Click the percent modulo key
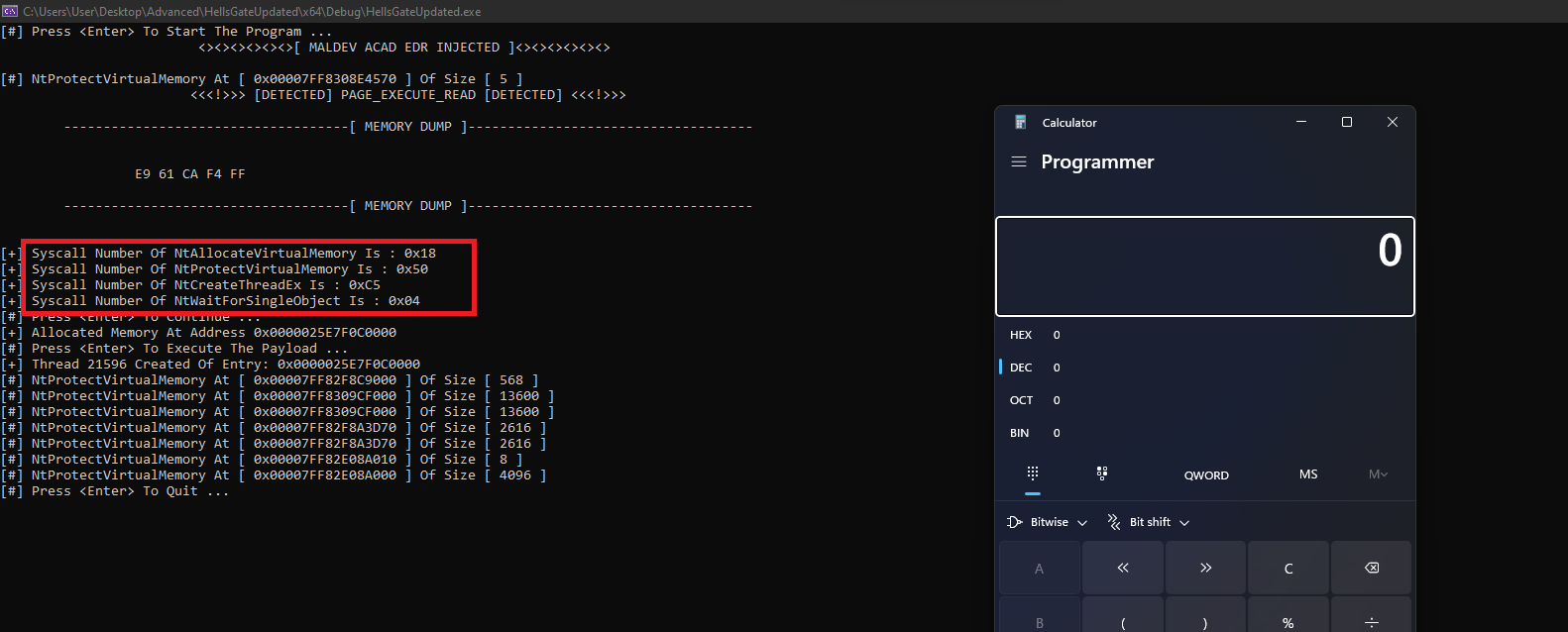Viewport: 1568px width, 632px height. [1288, 618]
